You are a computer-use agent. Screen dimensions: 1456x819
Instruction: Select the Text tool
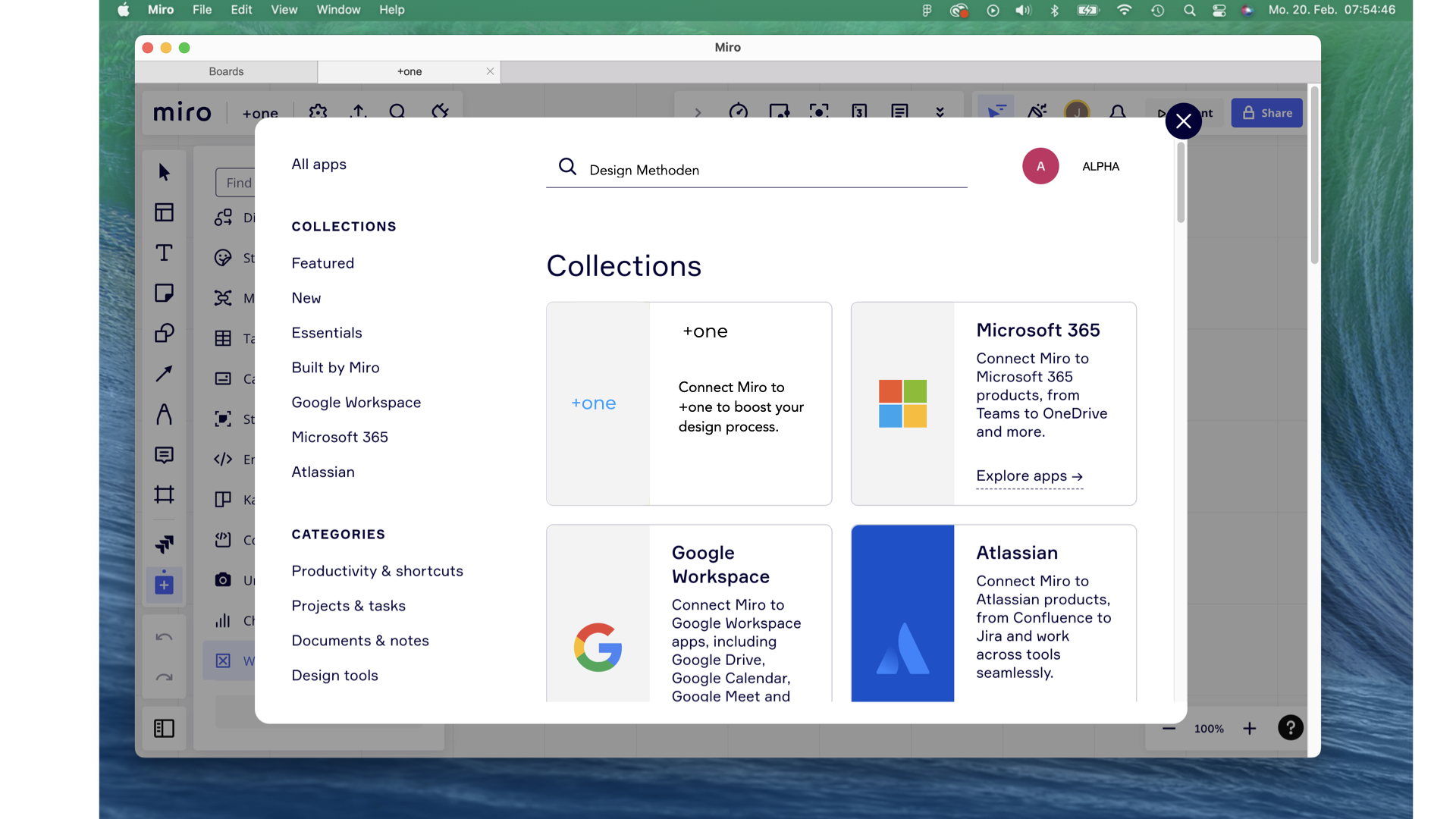point(164,253)
